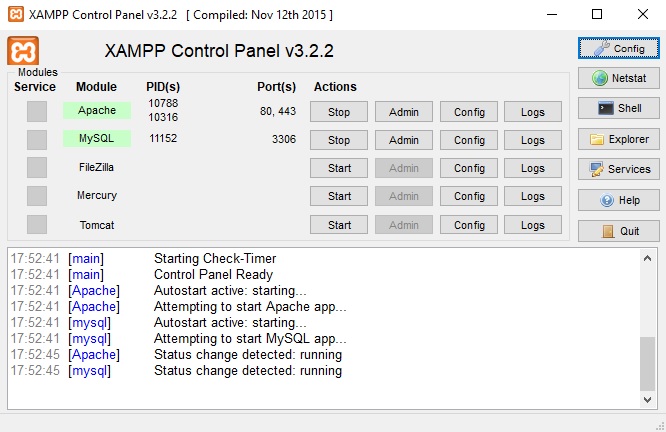
Task: Open the Services icon button
Action: coord(618,169)
